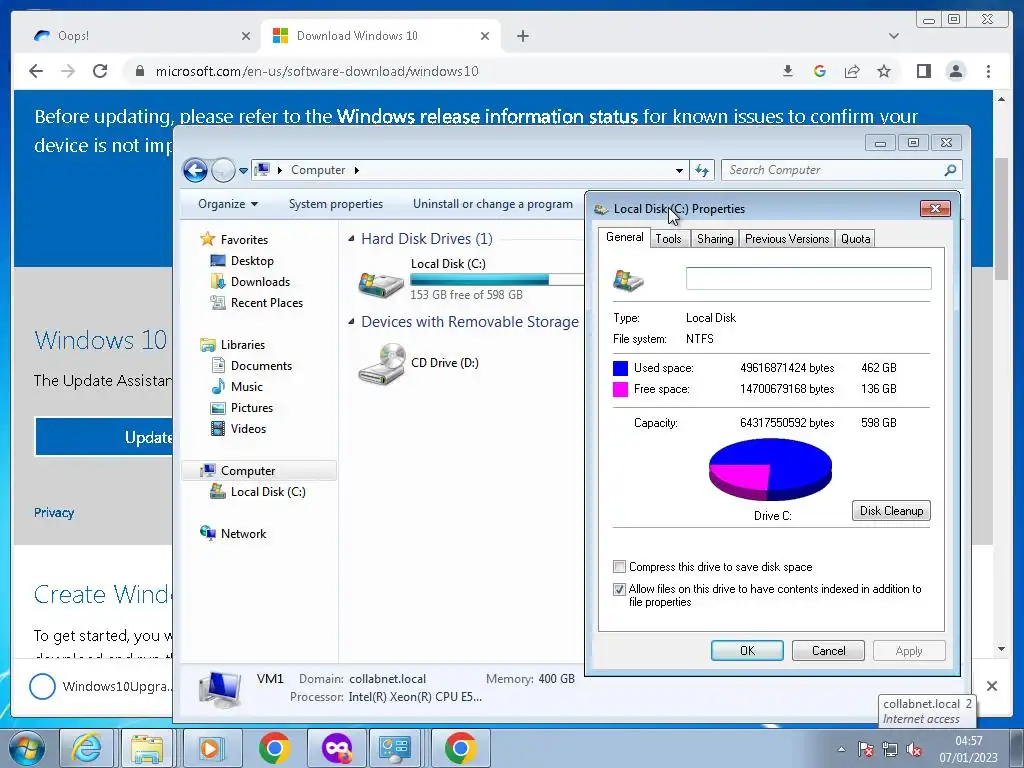
Task: Select Local Disk (C:) in navigation tree
Action: pyautogui.click(x=268, y=492)
